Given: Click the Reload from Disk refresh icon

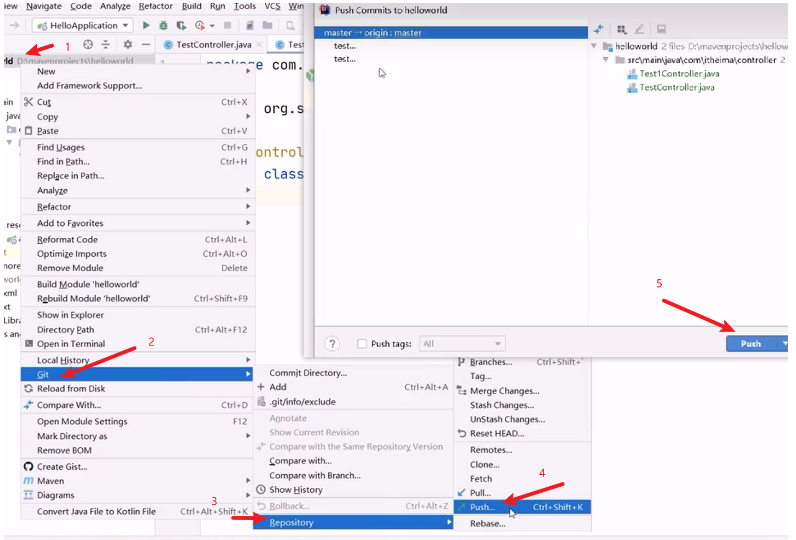Looking at the screenshot, I should coord(28,388).
